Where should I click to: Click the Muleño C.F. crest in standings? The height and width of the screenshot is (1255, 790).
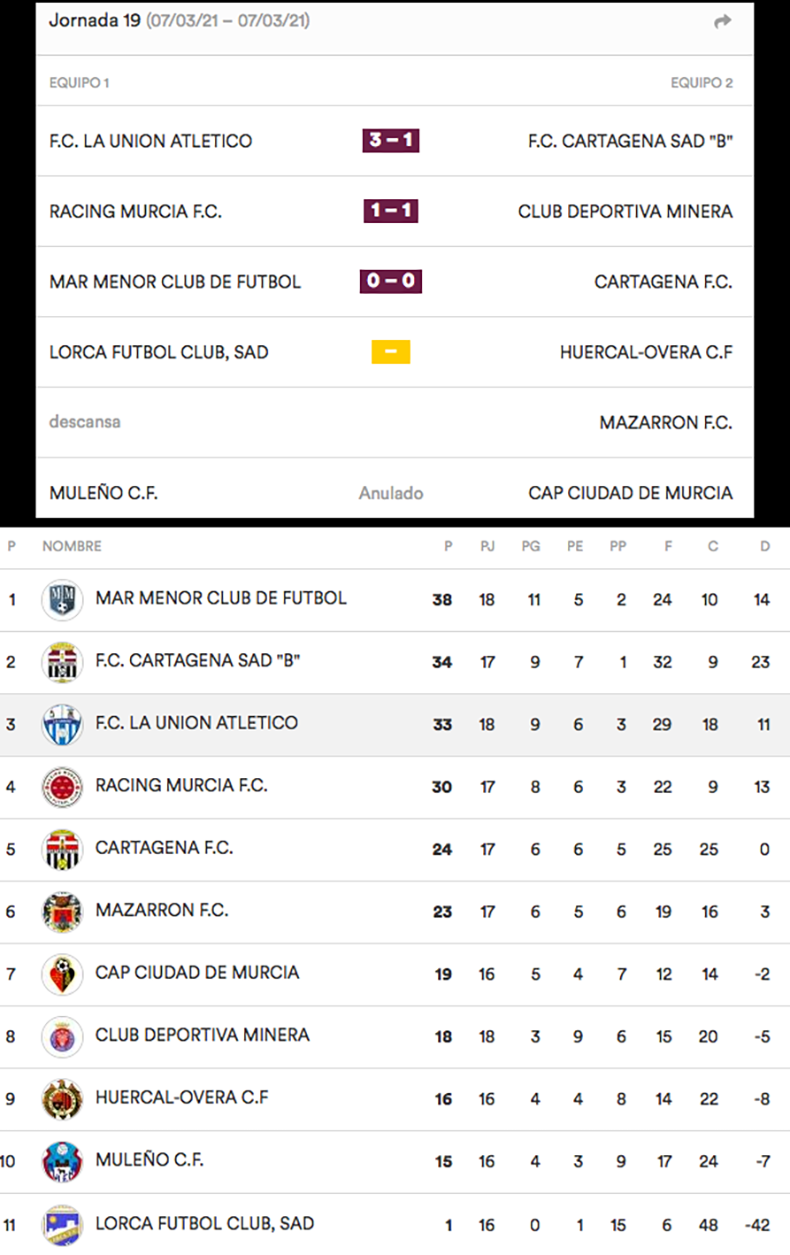point(61,1161)
